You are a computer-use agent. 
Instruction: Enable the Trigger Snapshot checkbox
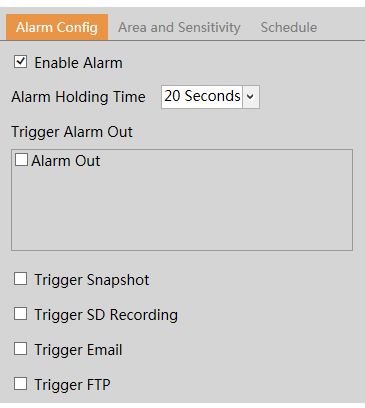click(21, 279)
